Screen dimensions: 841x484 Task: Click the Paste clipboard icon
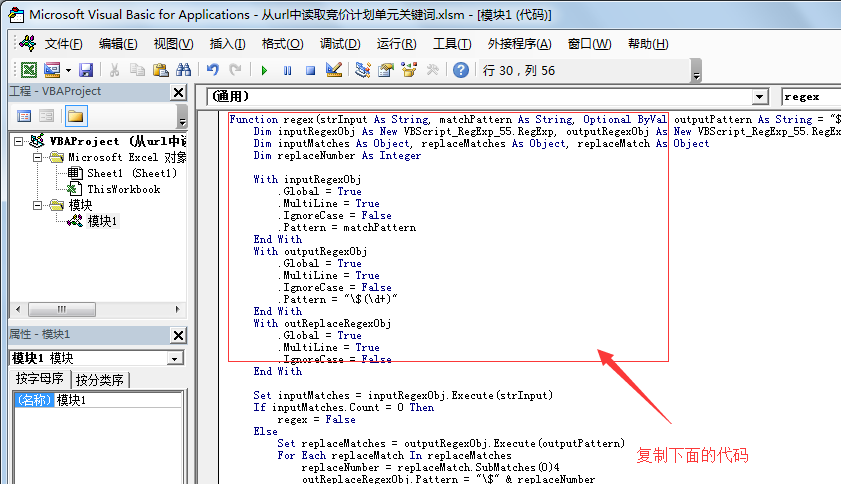tap(160, 70)
